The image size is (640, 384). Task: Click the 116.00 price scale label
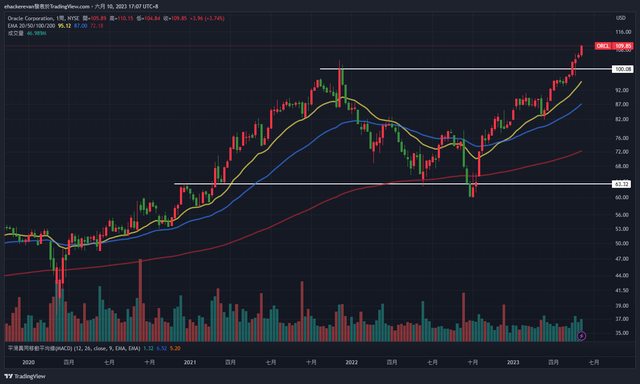click(622, 32)
